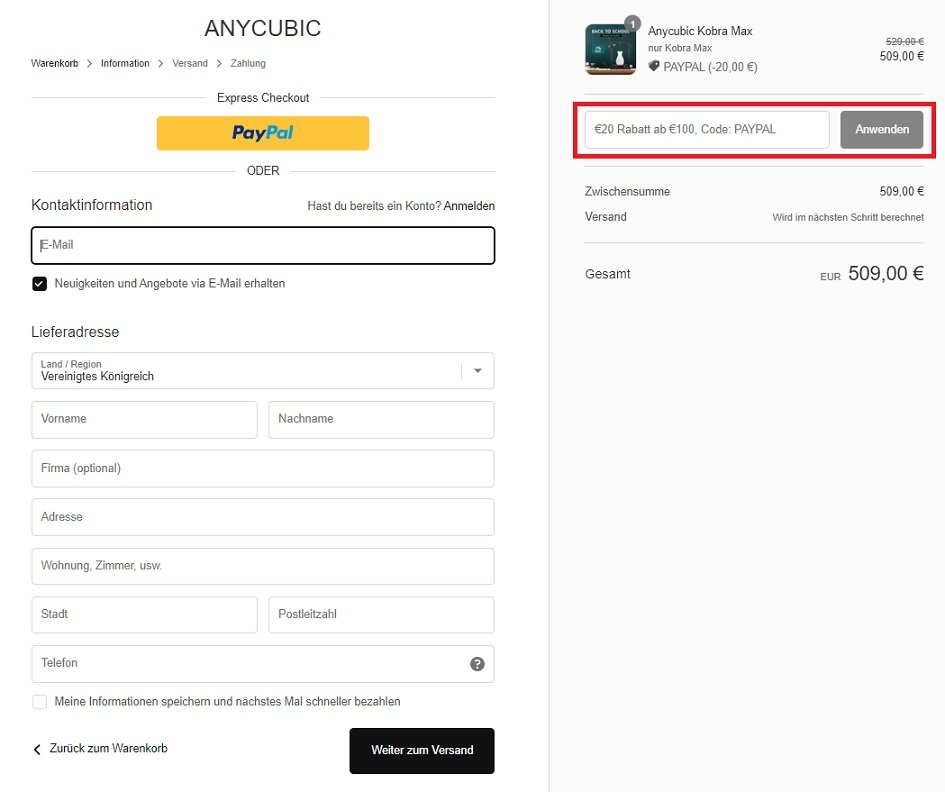Screen dimensions: 945x792
Task: Click the Stadt field
Action: tap(144, 615)
